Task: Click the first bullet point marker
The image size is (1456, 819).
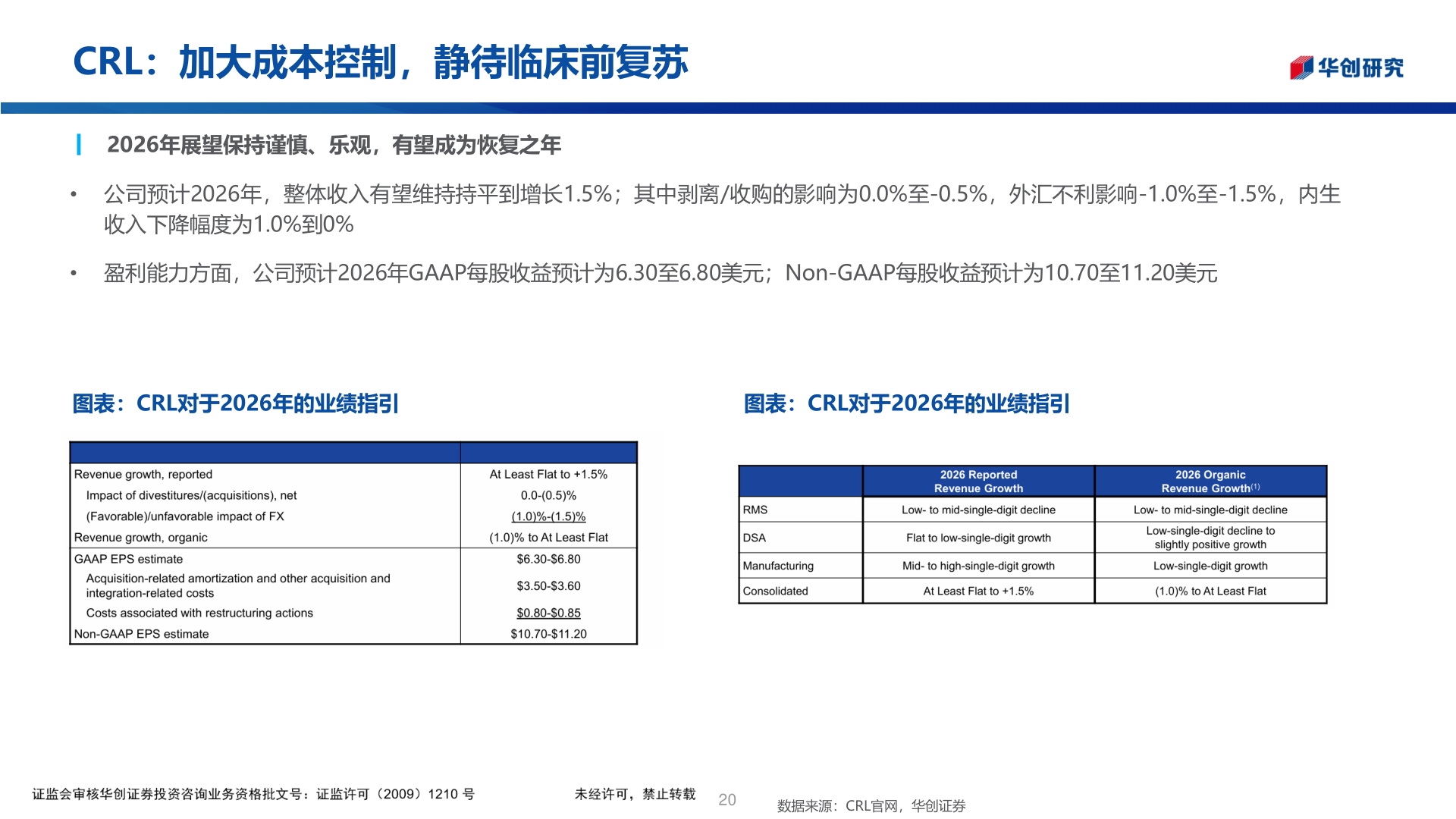Action: point(74,193)
